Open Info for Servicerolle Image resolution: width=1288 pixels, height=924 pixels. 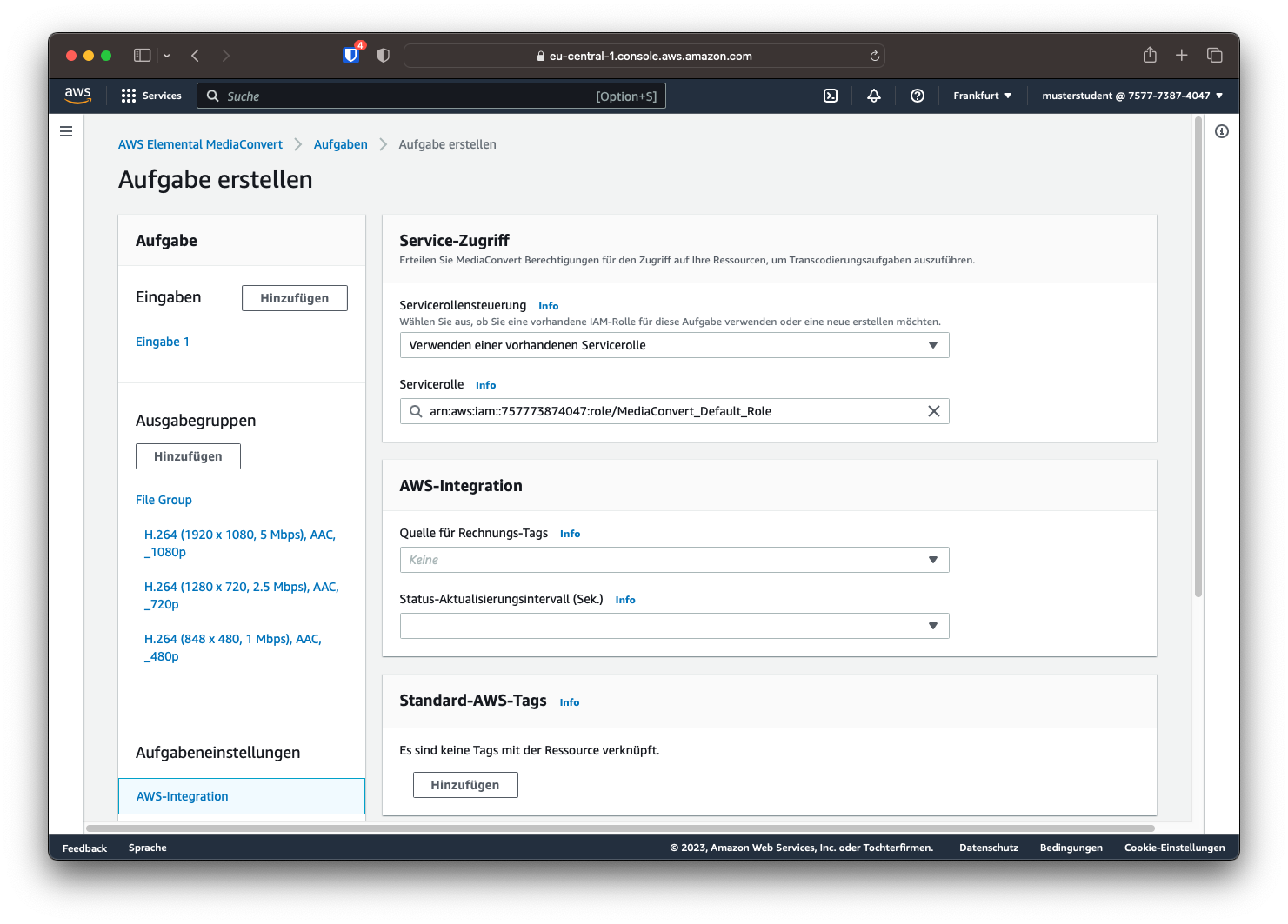486,385
